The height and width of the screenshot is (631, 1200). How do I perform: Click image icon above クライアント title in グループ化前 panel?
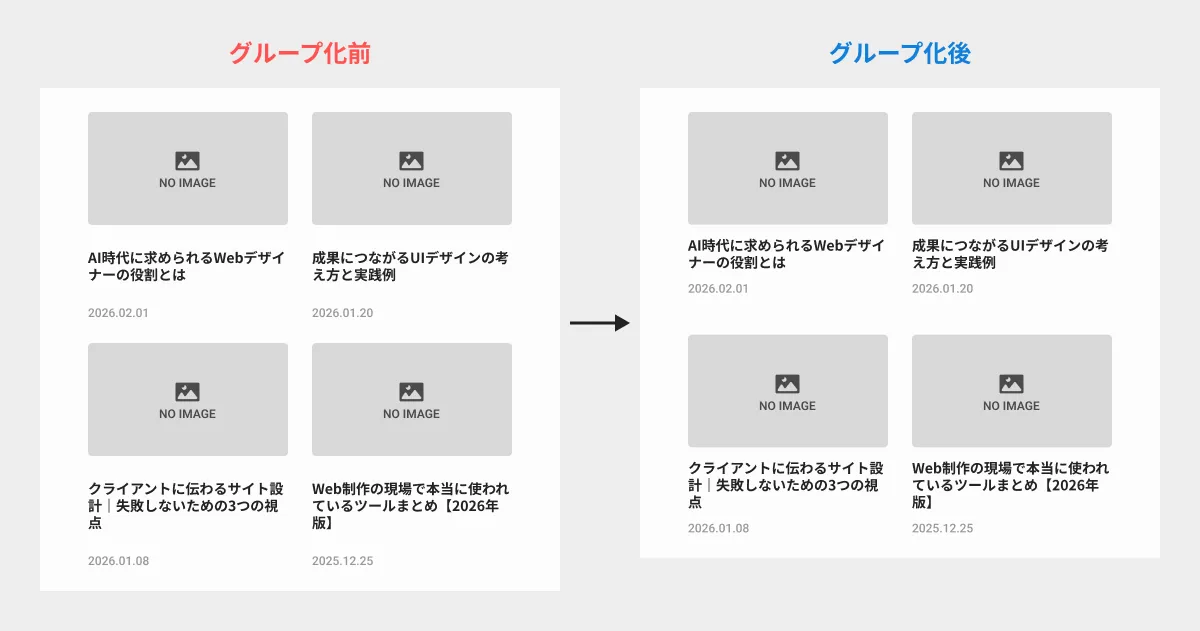(x=187, y=392)
